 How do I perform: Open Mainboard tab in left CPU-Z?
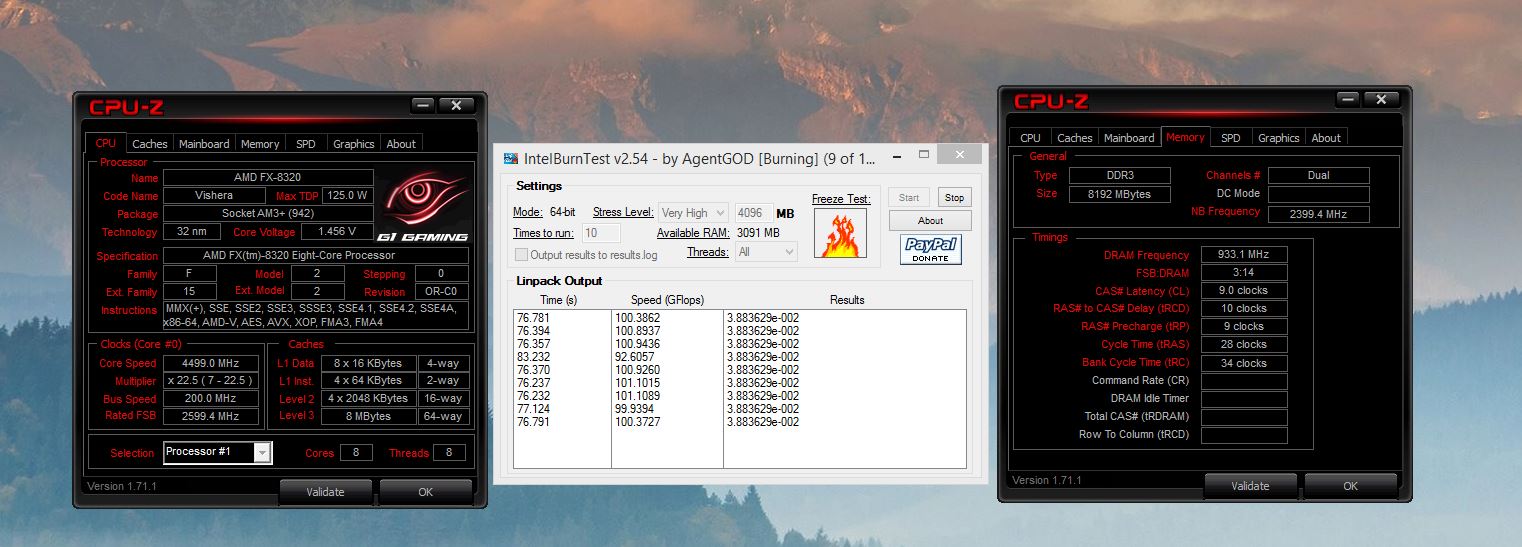pyautogui.click(x=204, y=144)
